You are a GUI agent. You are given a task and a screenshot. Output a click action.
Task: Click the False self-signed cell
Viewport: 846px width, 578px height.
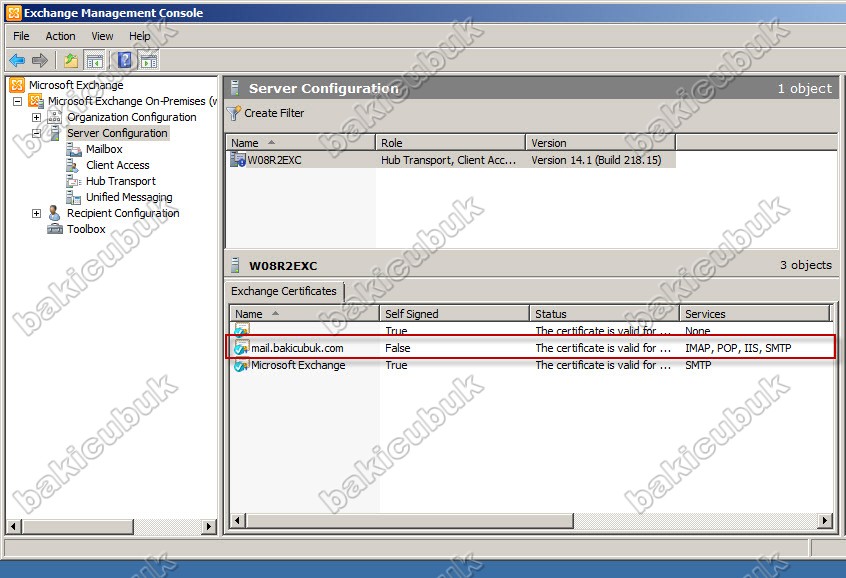[x=398, y=348]
